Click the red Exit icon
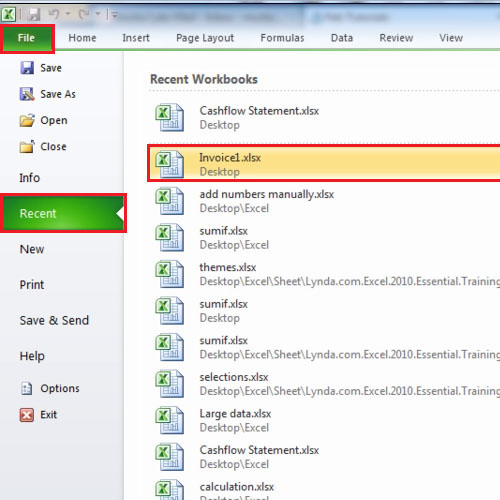Image resolution: width=500 pixels, height=500 pixels. (x=27, y=415)
